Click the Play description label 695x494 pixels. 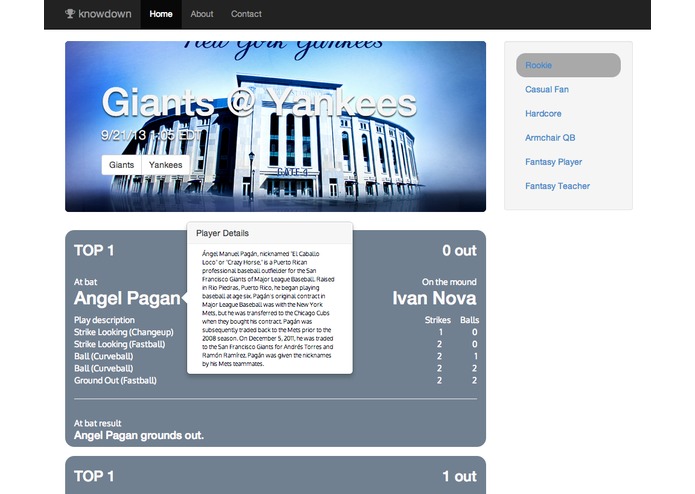104,320
